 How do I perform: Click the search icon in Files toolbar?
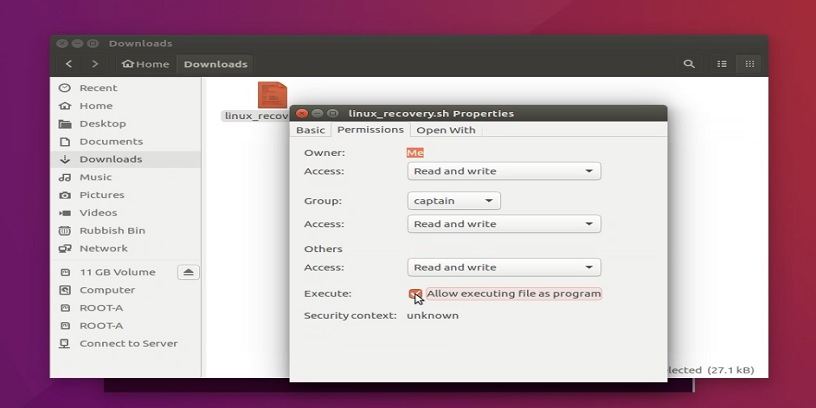[x=689, y=64]
